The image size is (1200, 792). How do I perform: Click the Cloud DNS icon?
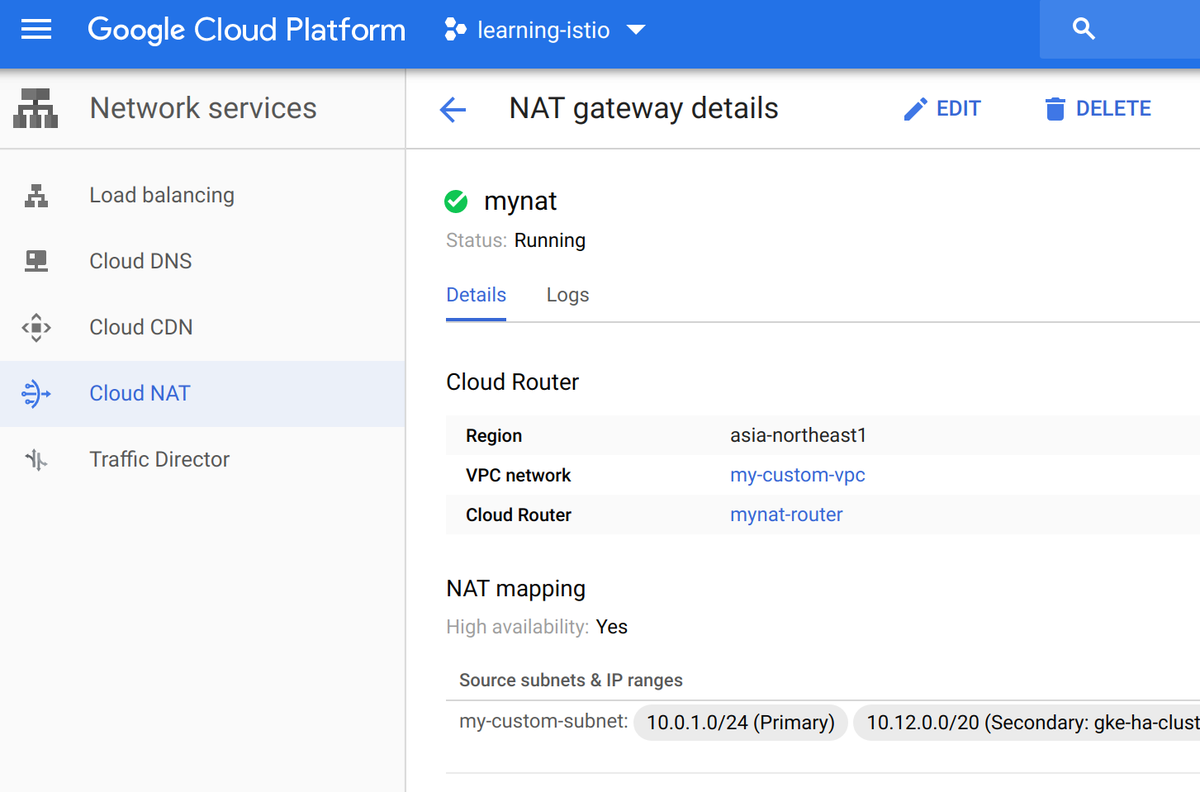(x=36, y=261)
